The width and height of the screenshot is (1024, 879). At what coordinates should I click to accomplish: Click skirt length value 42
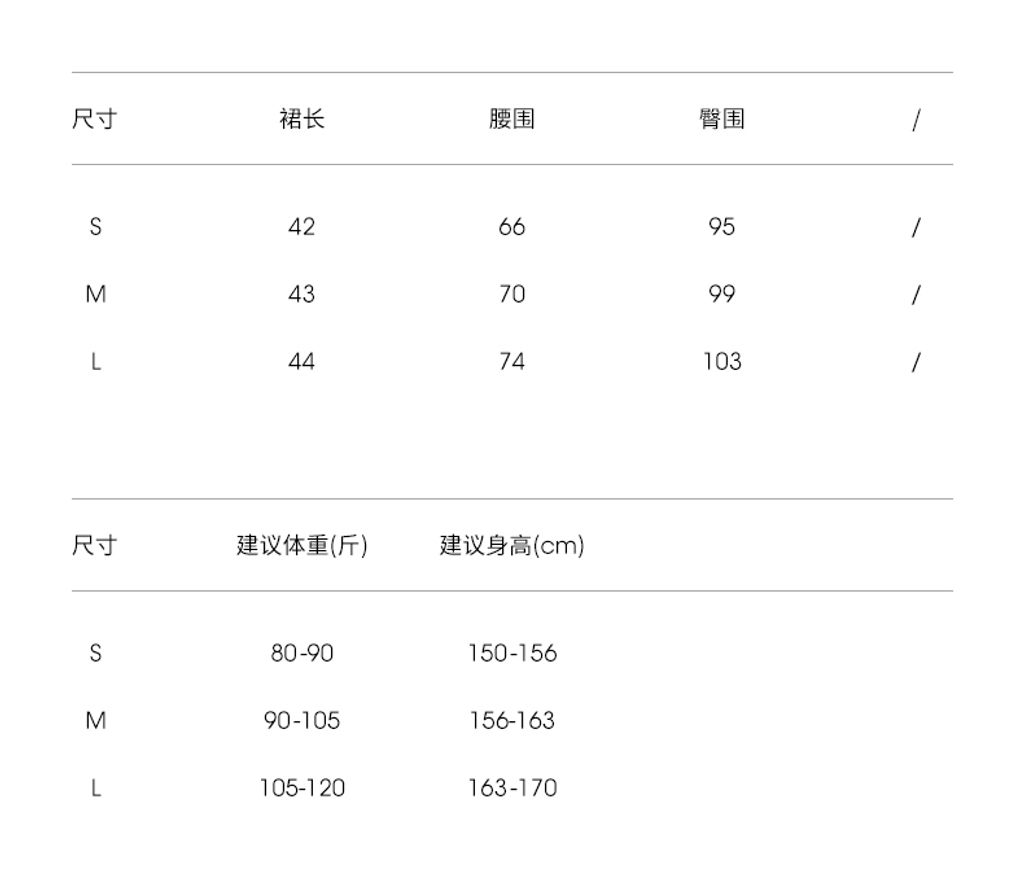click(301, 227)
